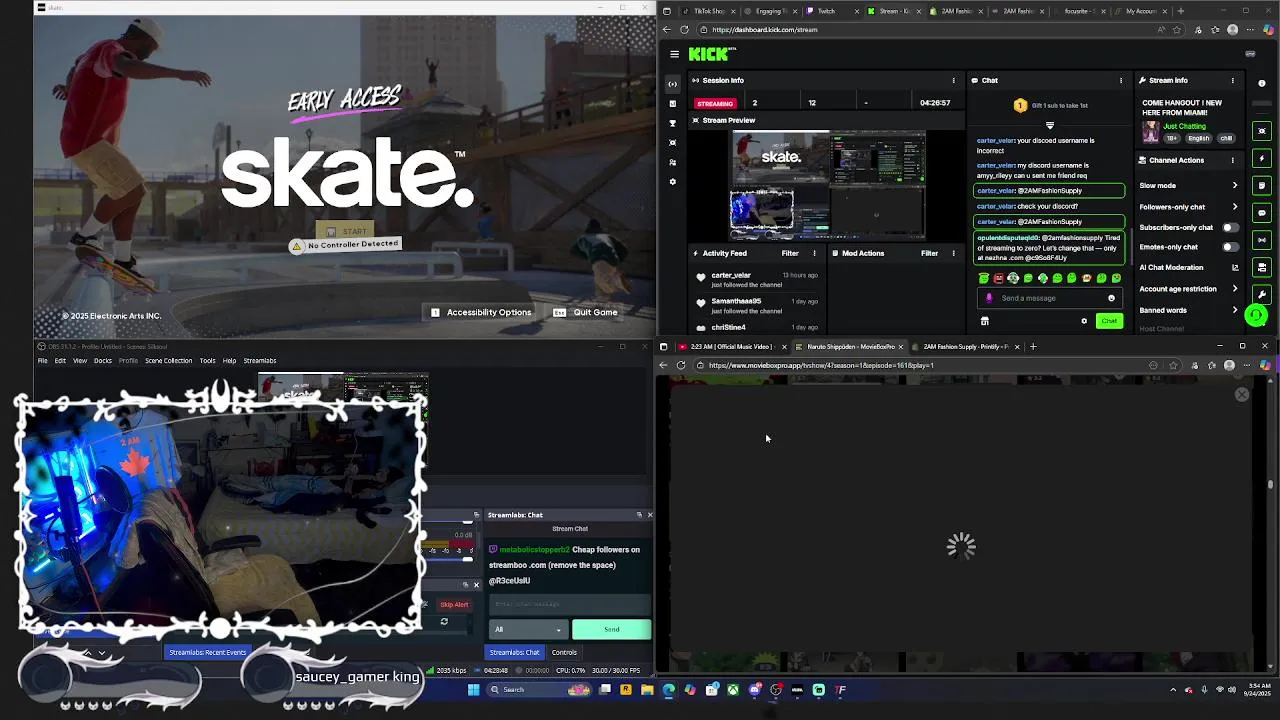This screenshot has height=720, width=1280.
Task: Open OBS File menu
Action: coord(43,361)
